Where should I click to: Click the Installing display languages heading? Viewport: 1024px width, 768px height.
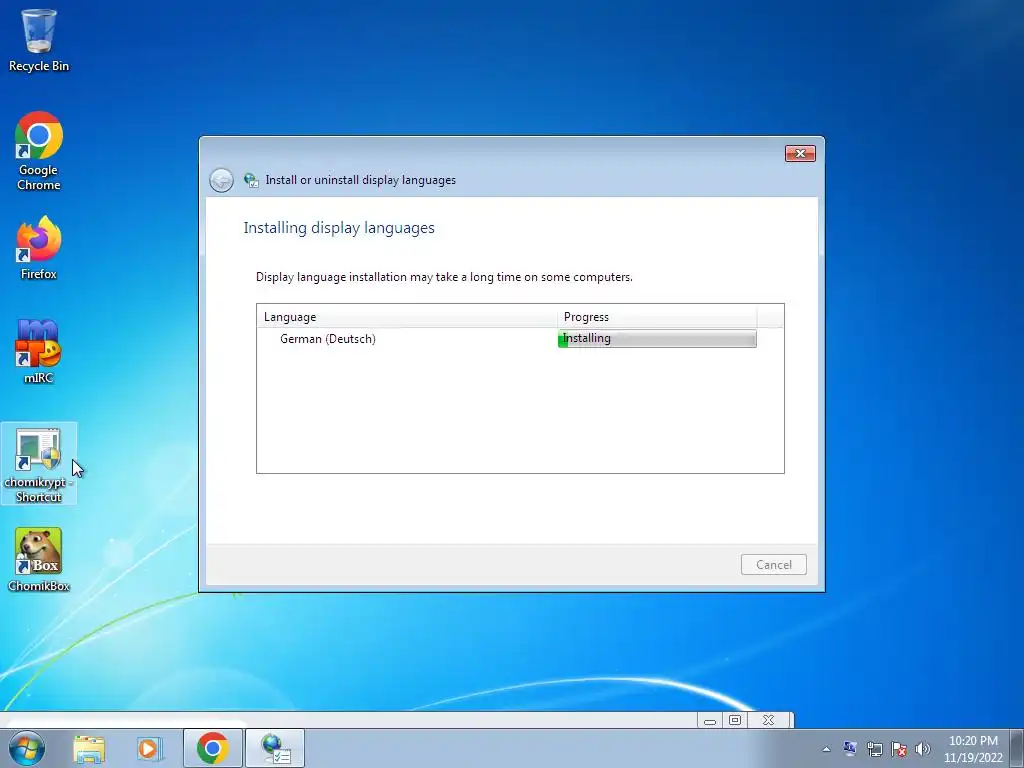tap(339, 228)
